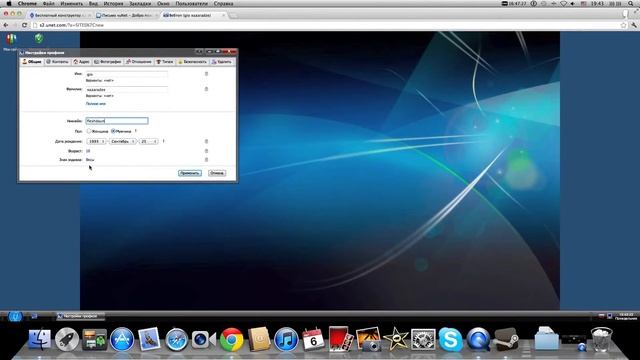
Task: Open the Файл menu
Action: (49, 3)
